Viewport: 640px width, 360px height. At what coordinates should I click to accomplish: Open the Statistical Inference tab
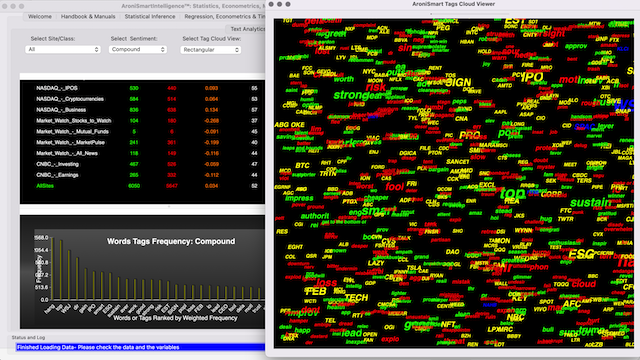[x=150, y=17]
